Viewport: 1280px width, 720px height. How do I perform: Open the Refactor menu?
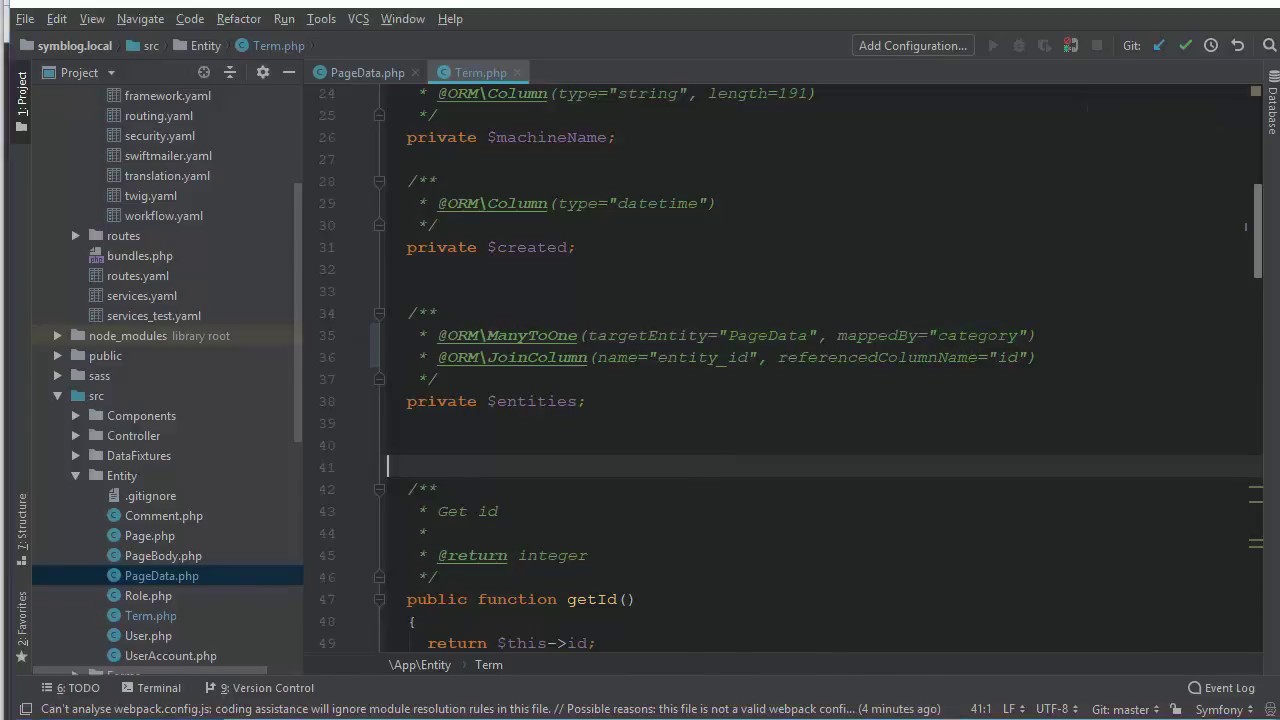(x=239, y=18)
